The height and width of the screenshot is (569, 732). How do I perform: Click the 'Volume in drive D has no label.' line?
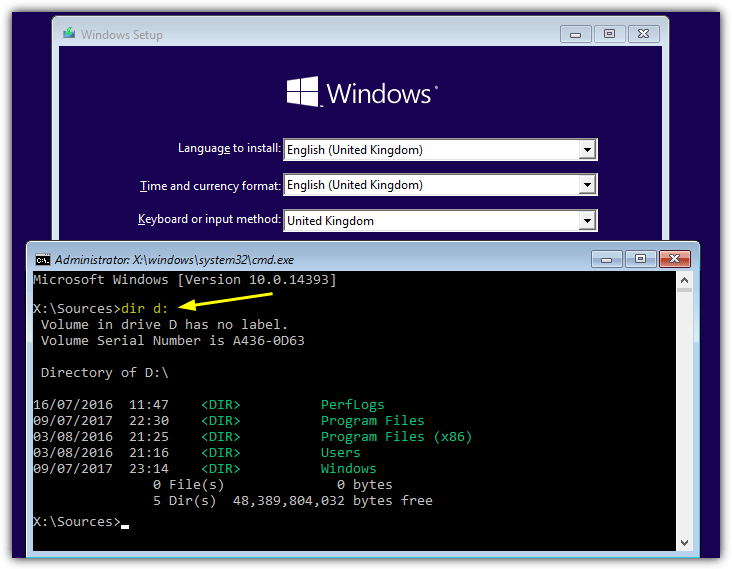click(x=164, y=324)
